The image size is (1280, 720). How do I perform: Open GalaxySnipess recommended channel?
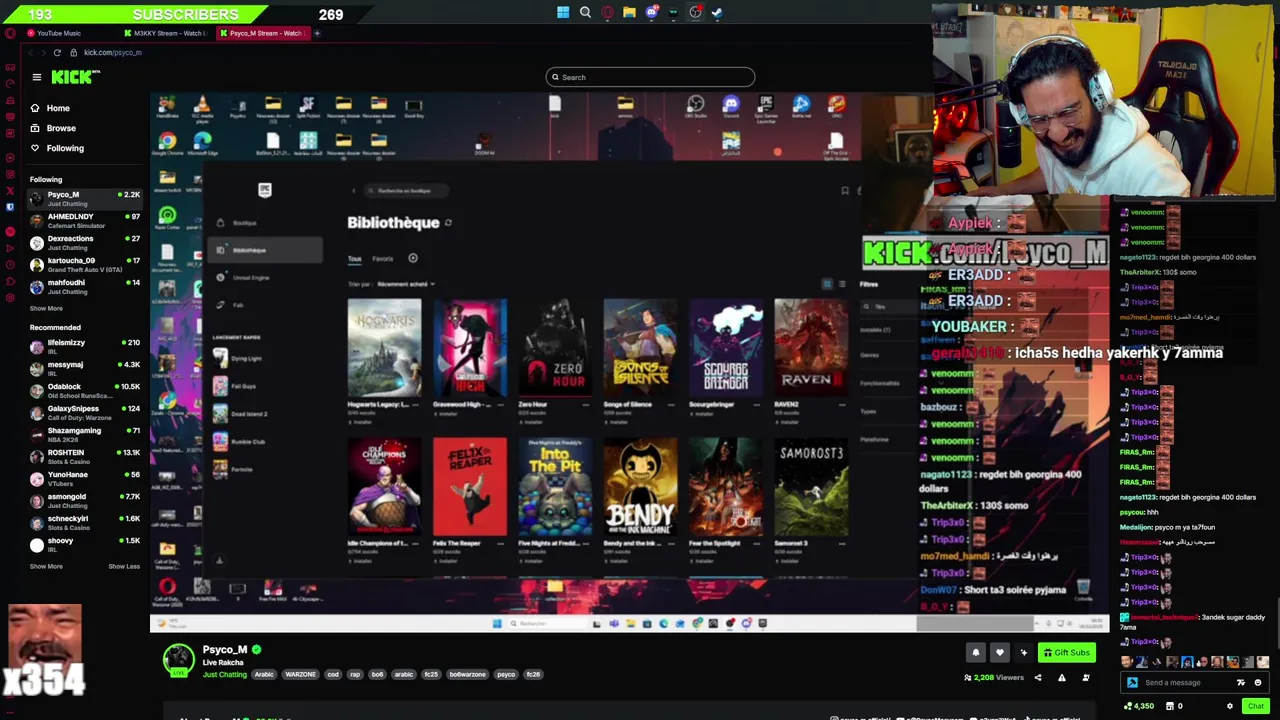pyautogui.click(x=85, y=412)
